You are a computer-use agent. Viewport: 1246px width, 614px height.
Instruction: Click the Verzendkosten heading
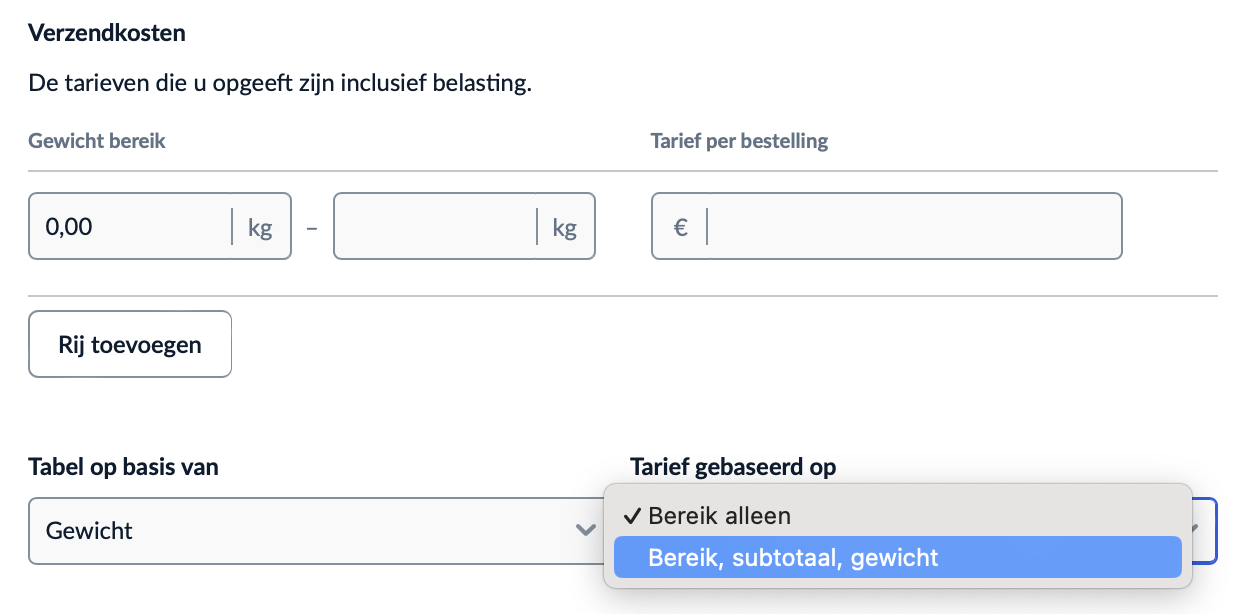point(107,33)
